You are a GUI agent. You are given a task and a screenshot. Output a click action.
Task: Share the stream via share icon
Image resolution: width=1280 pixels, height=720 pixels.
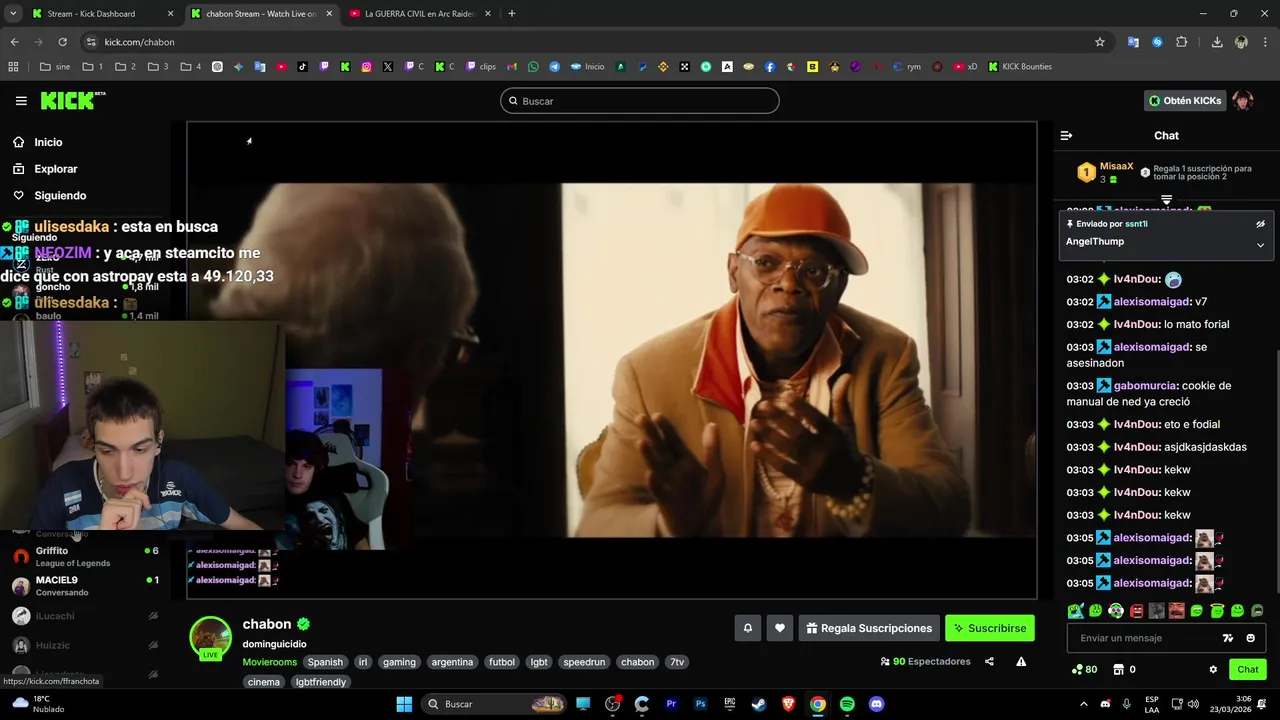pos(989,661)
